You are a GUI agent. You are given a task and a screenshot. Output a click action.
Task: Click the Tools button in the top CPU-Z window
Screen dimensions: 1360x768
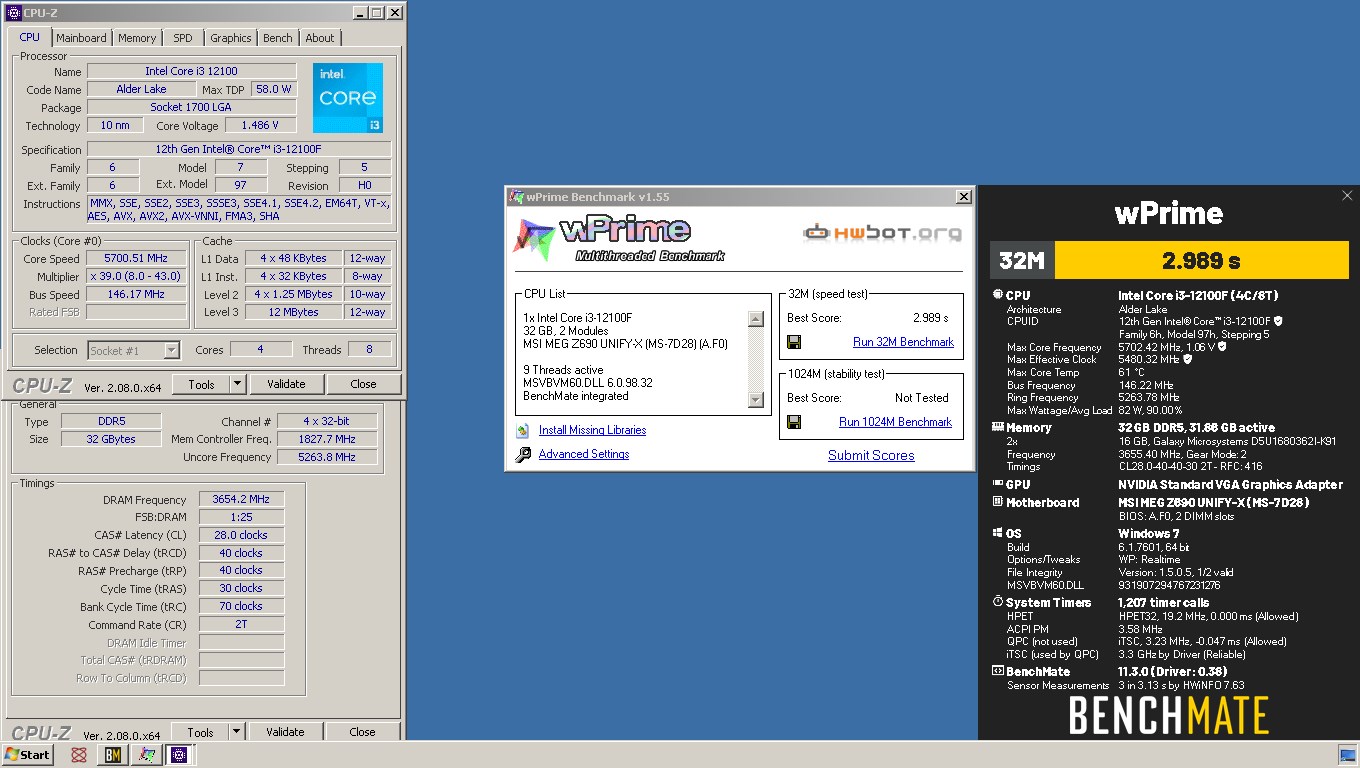click(x=201, y=384)
